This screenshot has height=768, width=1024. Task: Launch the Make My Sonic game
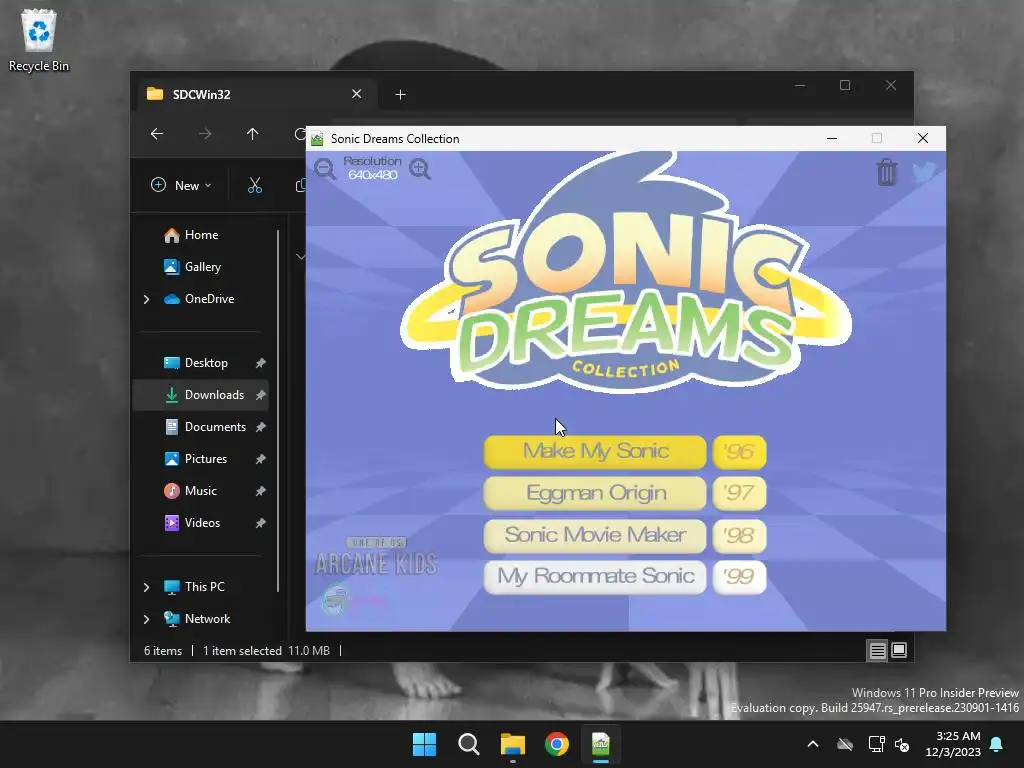595,452
